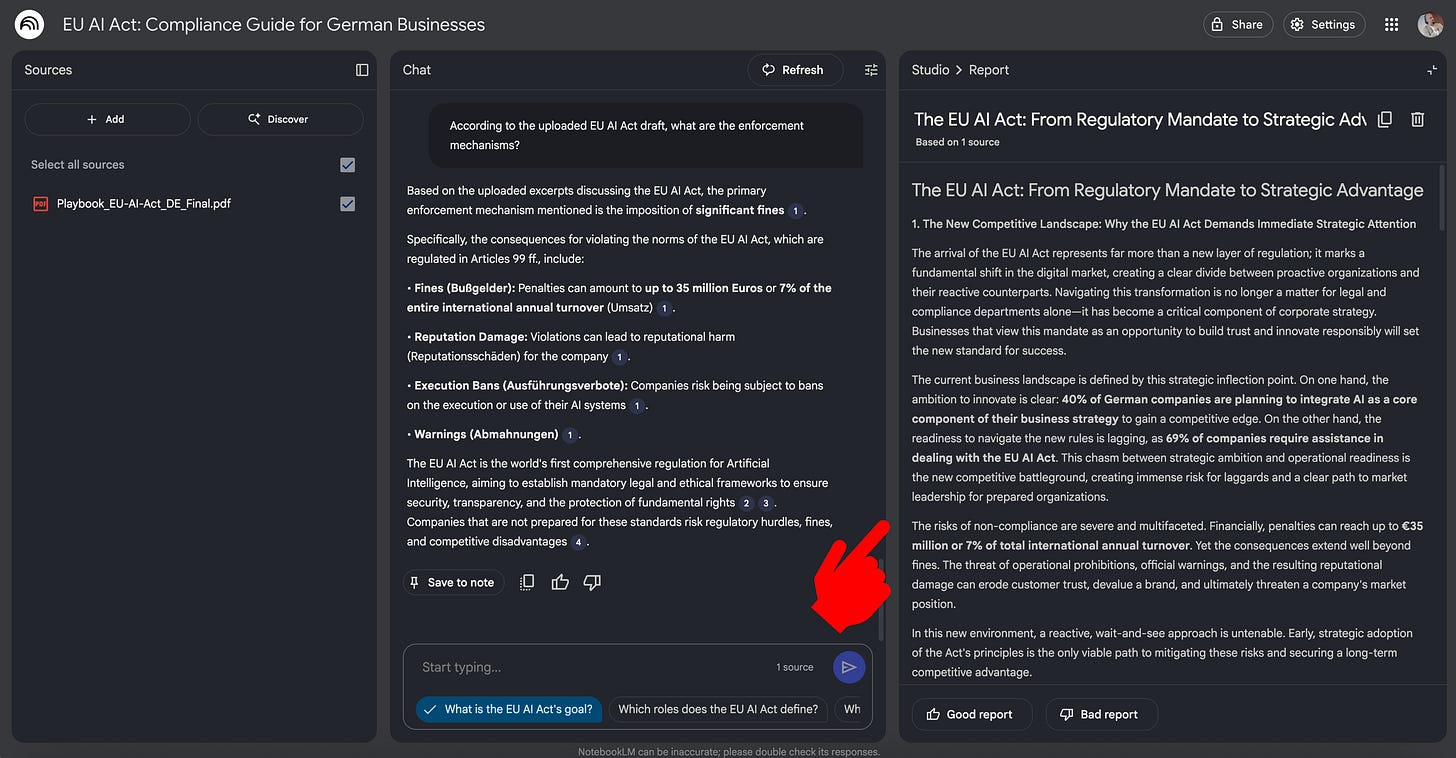Click the notebook title 'EU AI Act: Compliance Guide'
Image resolution: width=1456 pixels, height=758 pixels.
click(x=274, y=24)
